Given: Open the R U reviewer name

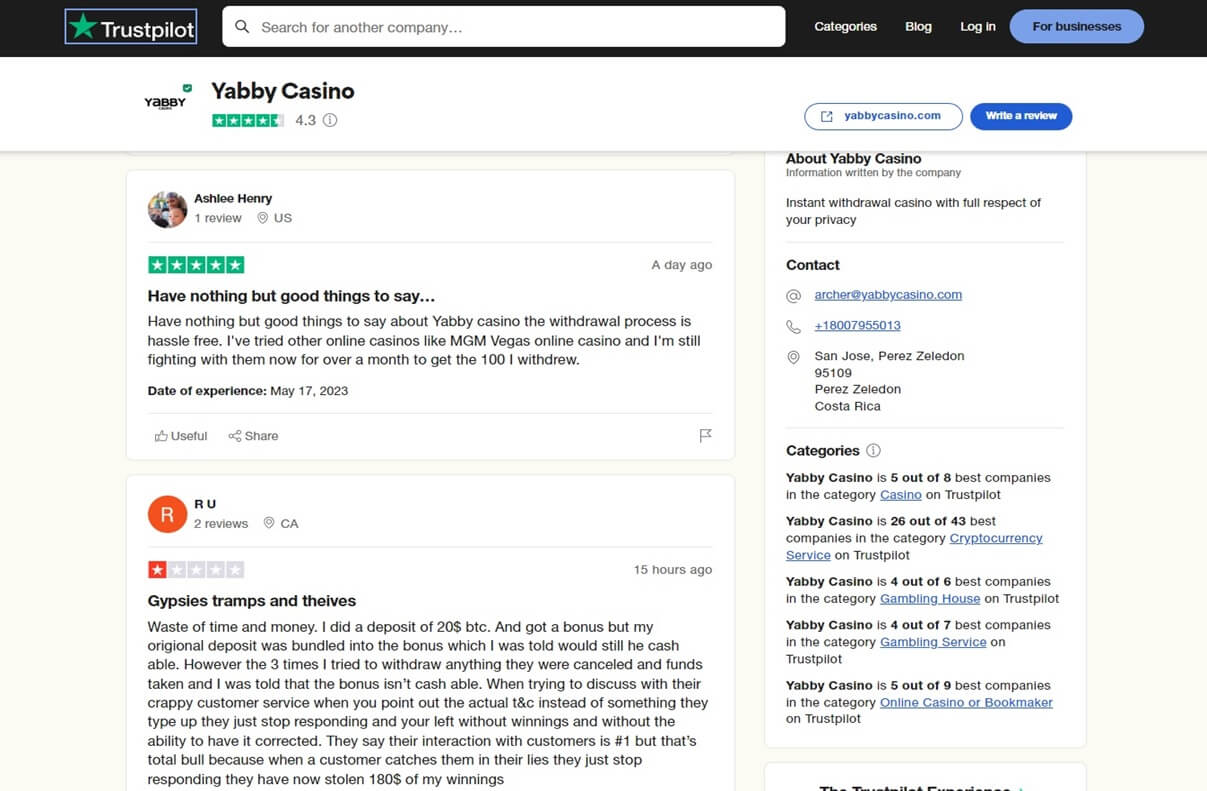Looking at the screenshot, I should click(205, 504).
